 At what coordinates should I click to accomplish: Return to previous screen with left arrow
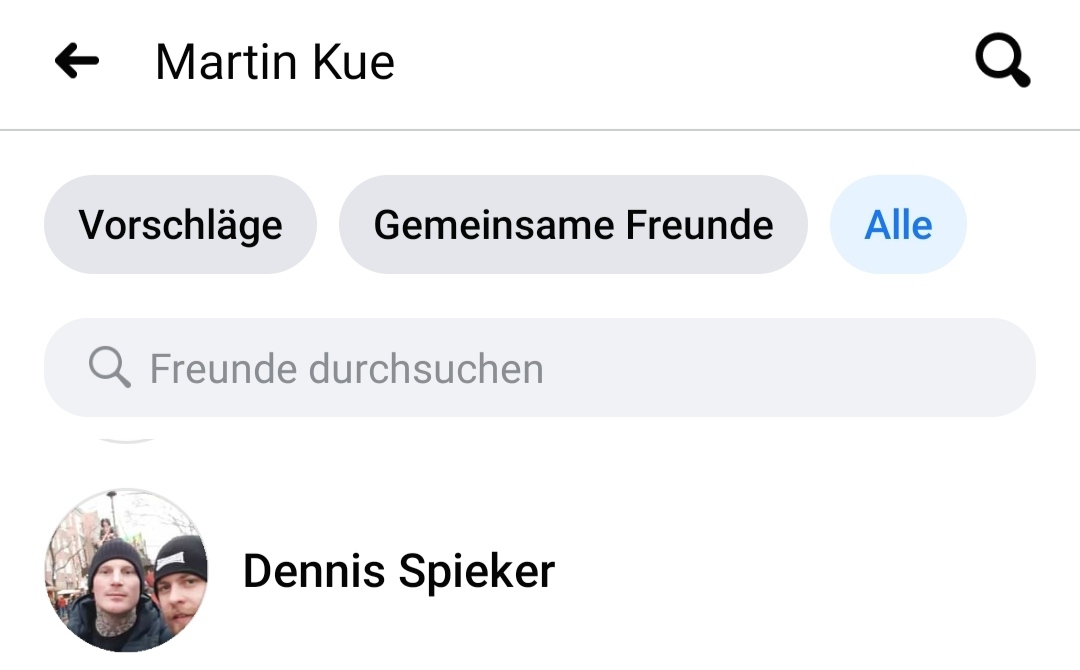click(x=77, y=62)
